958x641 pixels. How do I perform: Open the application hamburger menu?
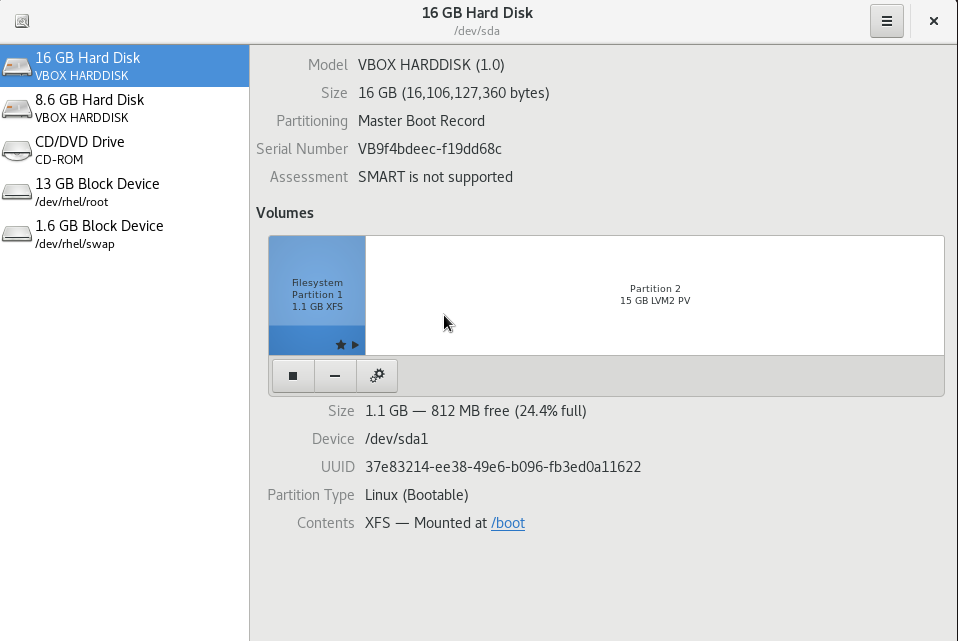pyautogui.click(x=886, y=20)
